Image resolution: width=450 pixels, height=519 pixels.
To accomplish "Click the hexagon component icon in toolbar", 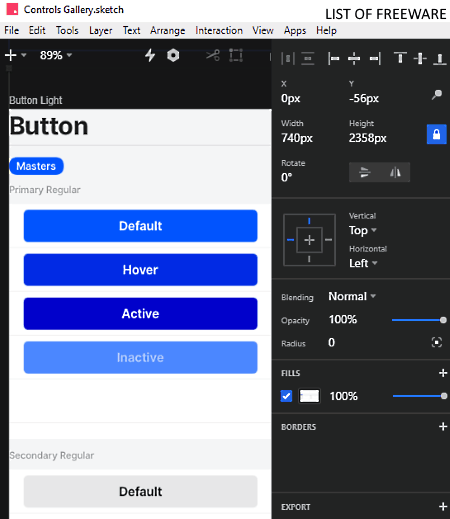I will click(173, 55).
